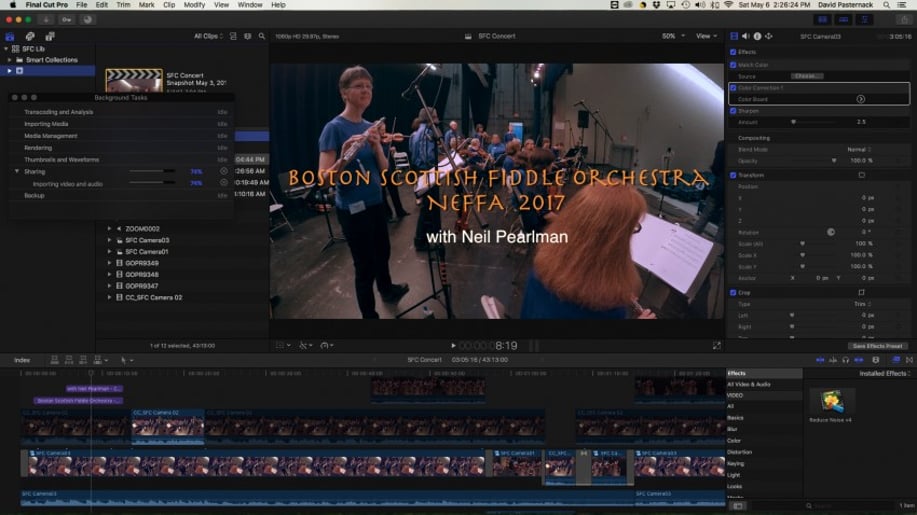
Task: Adjust the Opacity slider
Action: pos(834,161)
